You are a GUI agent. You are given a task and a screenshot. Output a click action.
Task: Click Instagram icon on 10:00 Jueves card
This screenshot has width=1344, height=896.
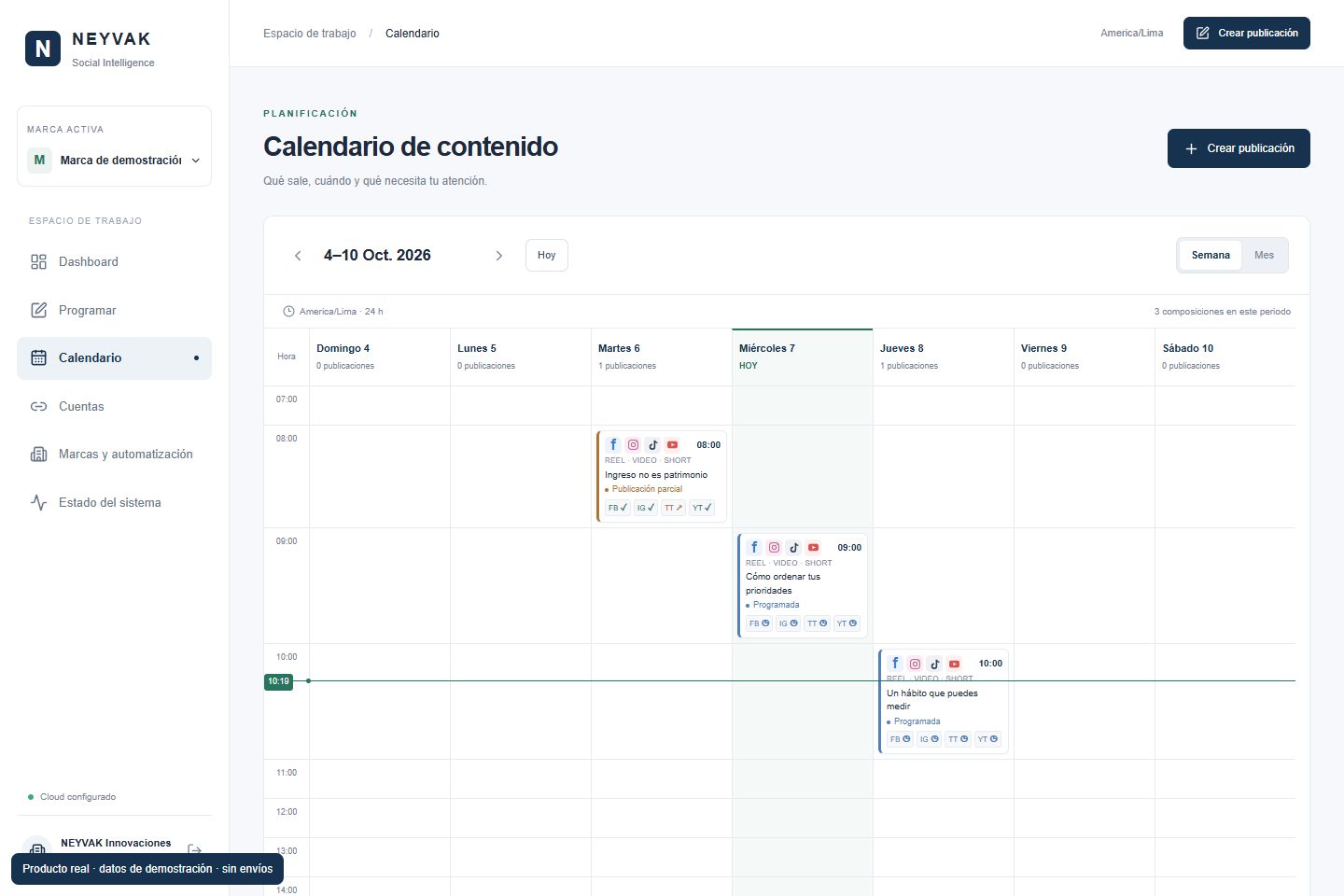(x=915, y=664)
